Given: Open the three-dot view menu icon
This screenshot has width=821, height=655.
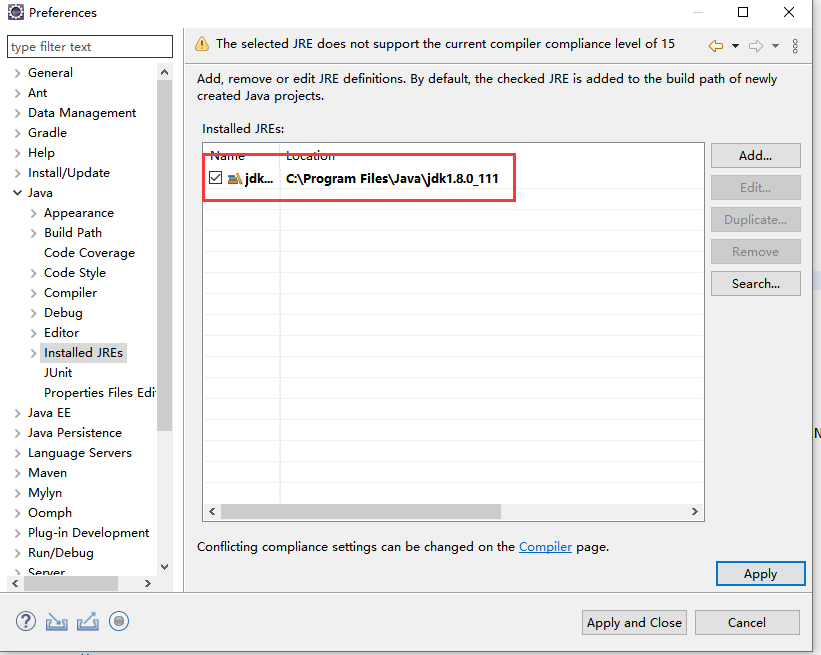Looking at the screenshot, I should click(795, 46).
